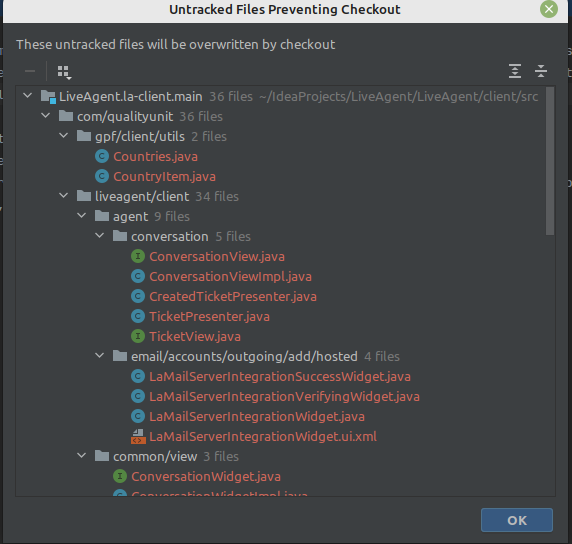Click the conversation folder icon
The height and width of the screenshot is (544, 572).
120,236
